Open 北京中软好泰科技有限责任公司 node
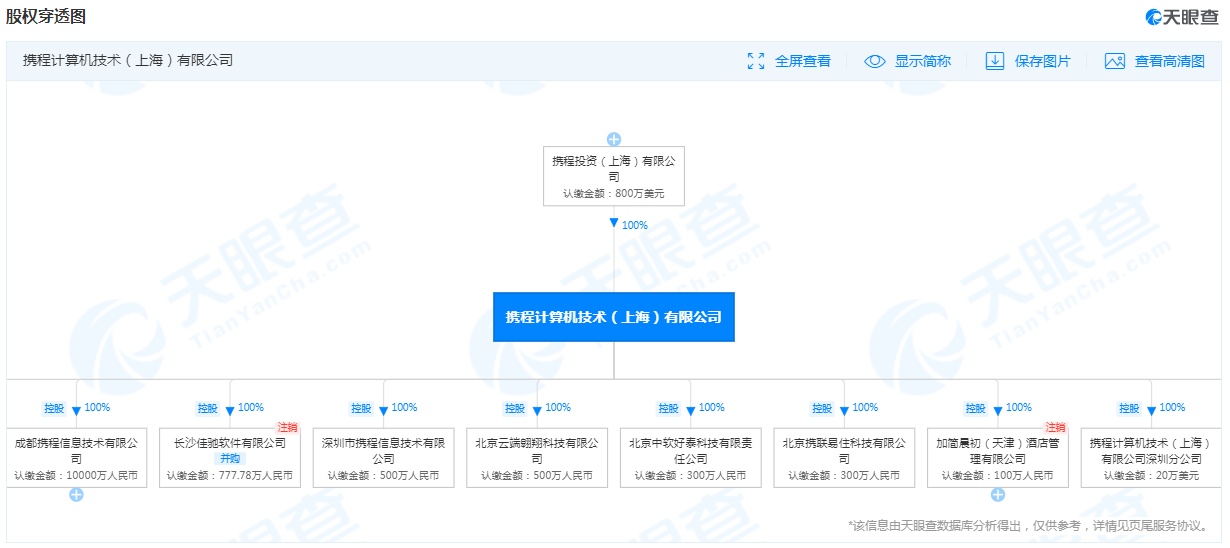 coord(691,459)
